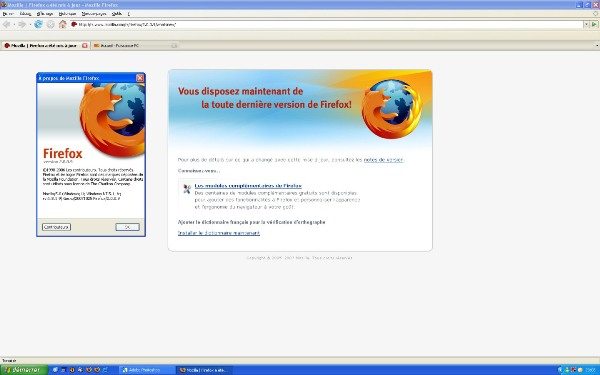Viewport: 600px width, 375px height.
Task: Open the Outils menu
Action: [x=117, y=14]
